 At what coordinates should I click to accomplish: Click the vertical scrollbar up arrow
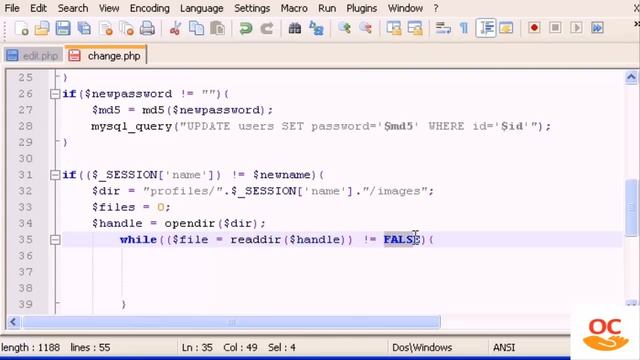click(x=631, y=77)
